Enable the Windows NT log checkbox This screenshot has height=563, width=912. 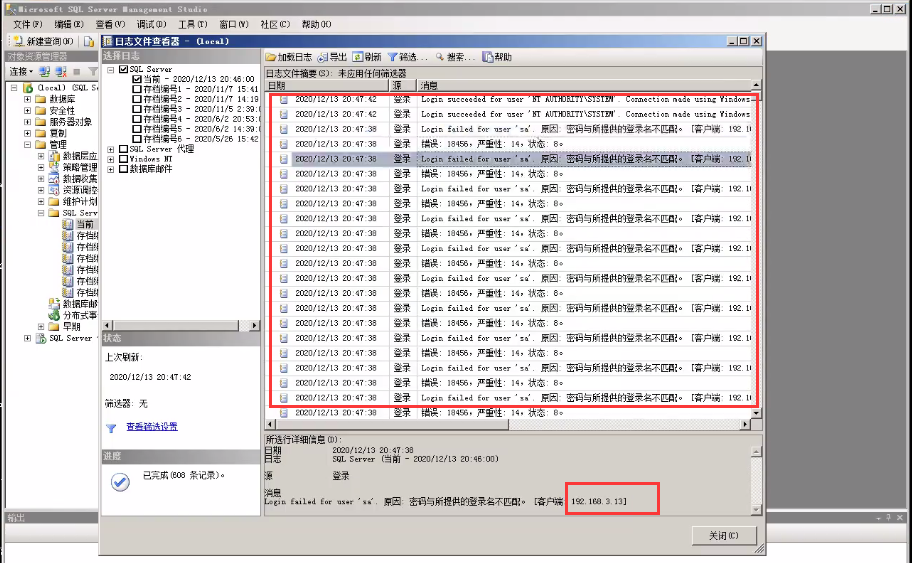click(x=124, y=159)
